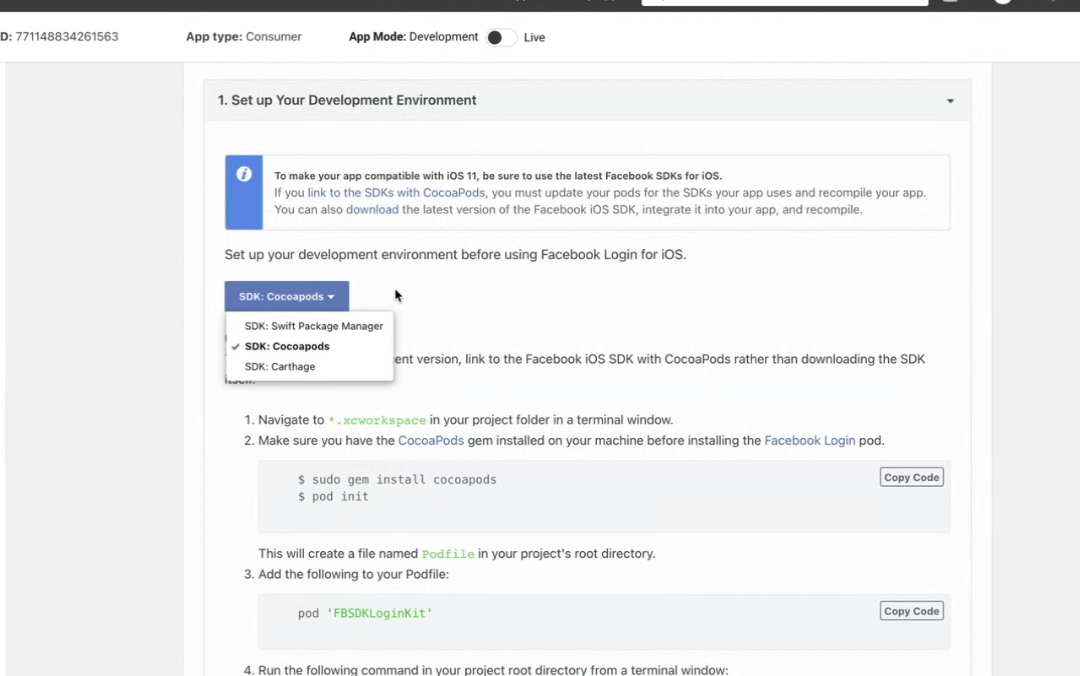The image size is (1080, 676).
Task: Select 'SDK: Swift Package Manager' option
Action: [313, 326]
